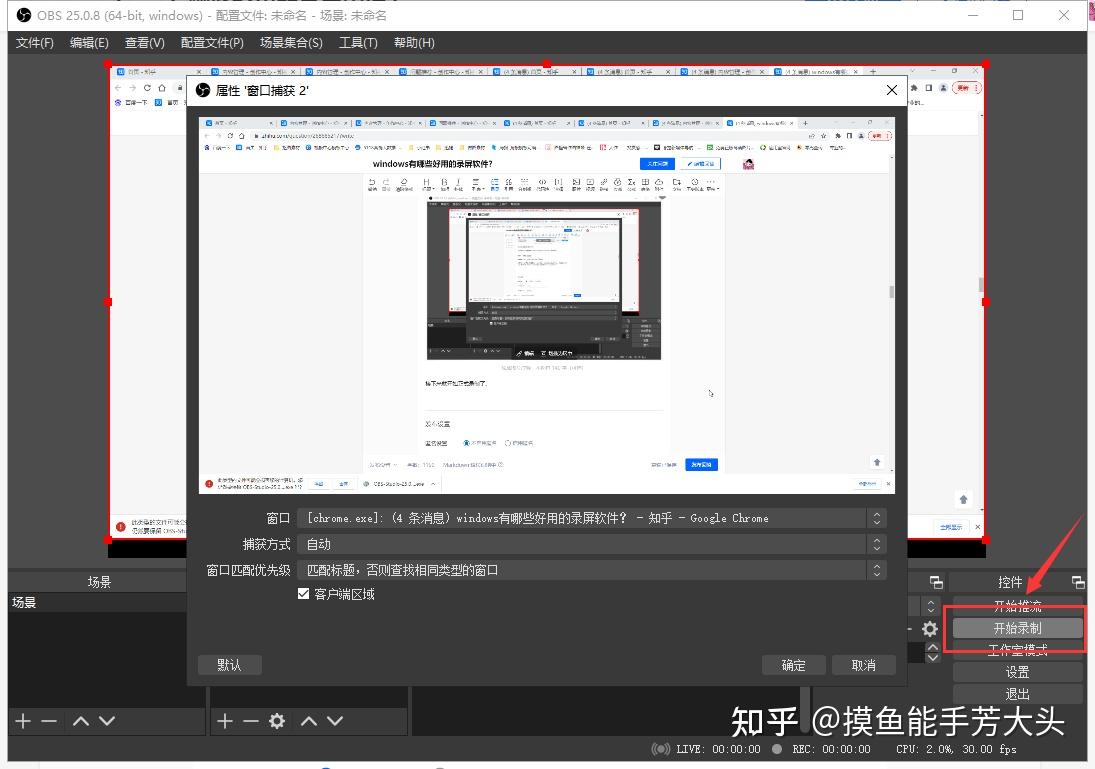Click the 默认 defaults button
Image resolution: width=1095 pixels, height=769 pixels.
pos(230,665)
